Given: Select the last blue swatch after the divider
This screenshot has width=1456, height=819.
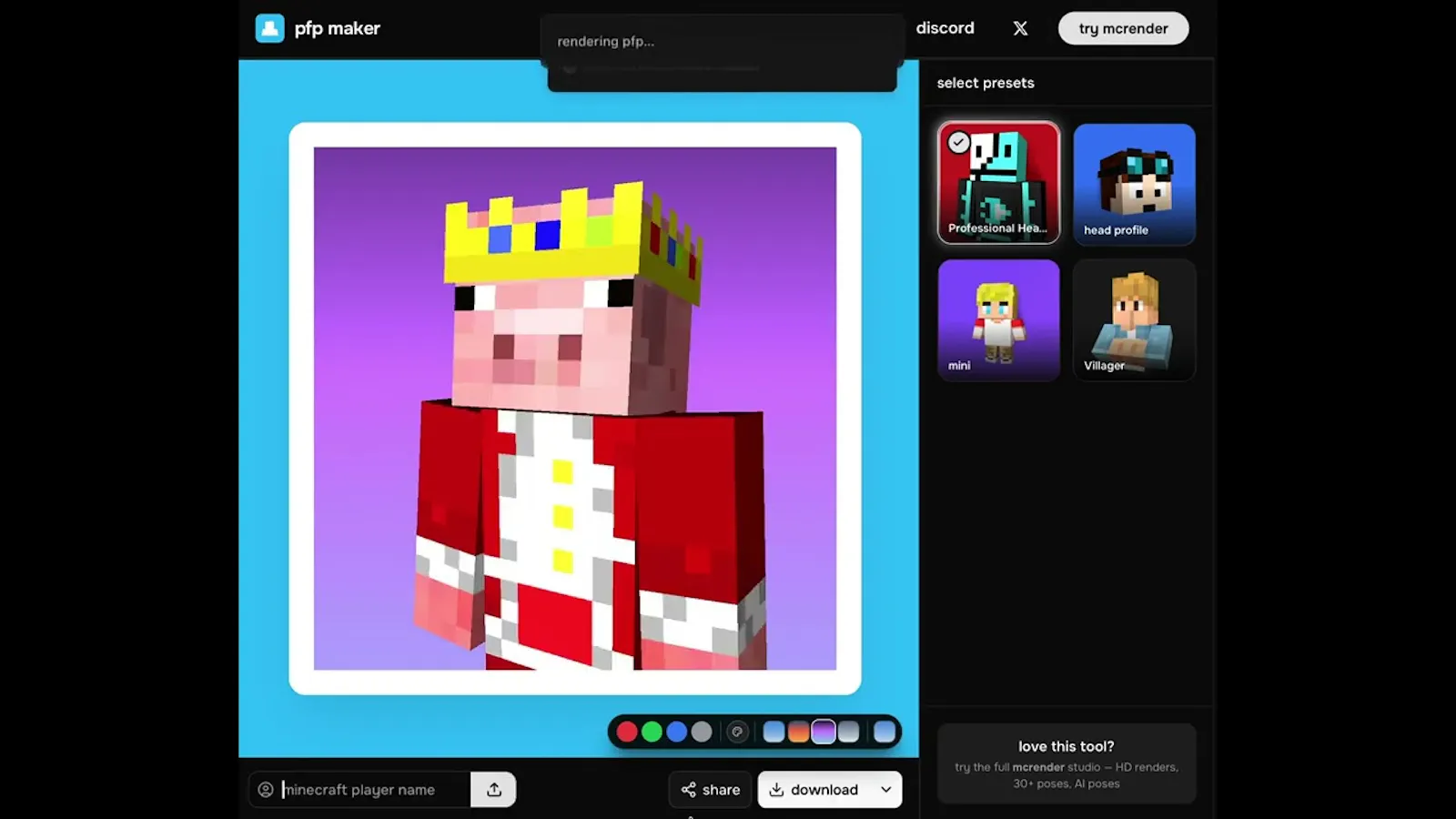Looking at the screenshot, I should [x=885, y=732].
